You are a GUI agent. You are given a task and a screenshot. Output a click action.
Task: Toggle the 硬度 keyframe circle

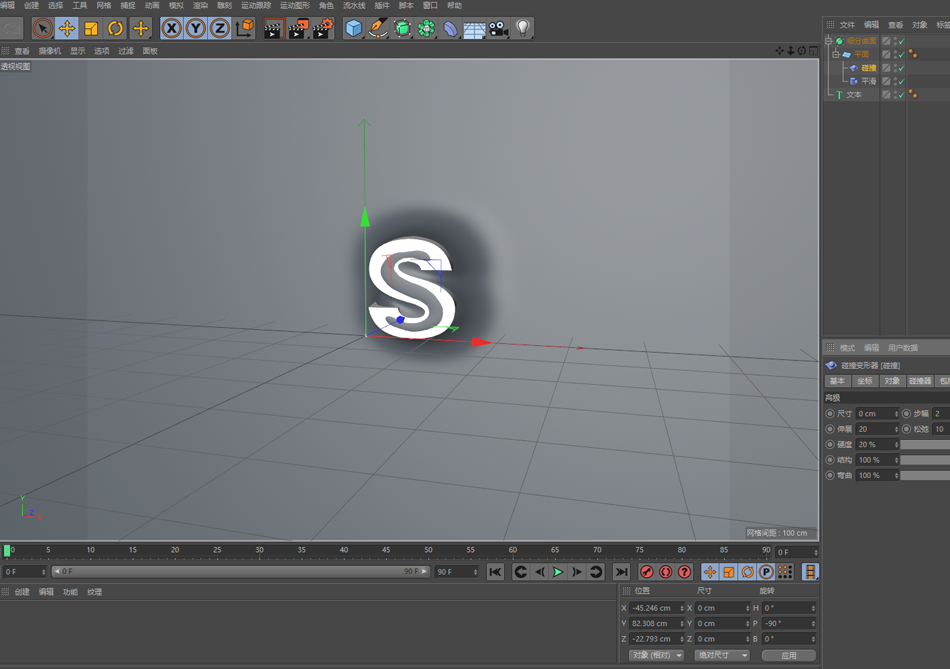point(830,444)
